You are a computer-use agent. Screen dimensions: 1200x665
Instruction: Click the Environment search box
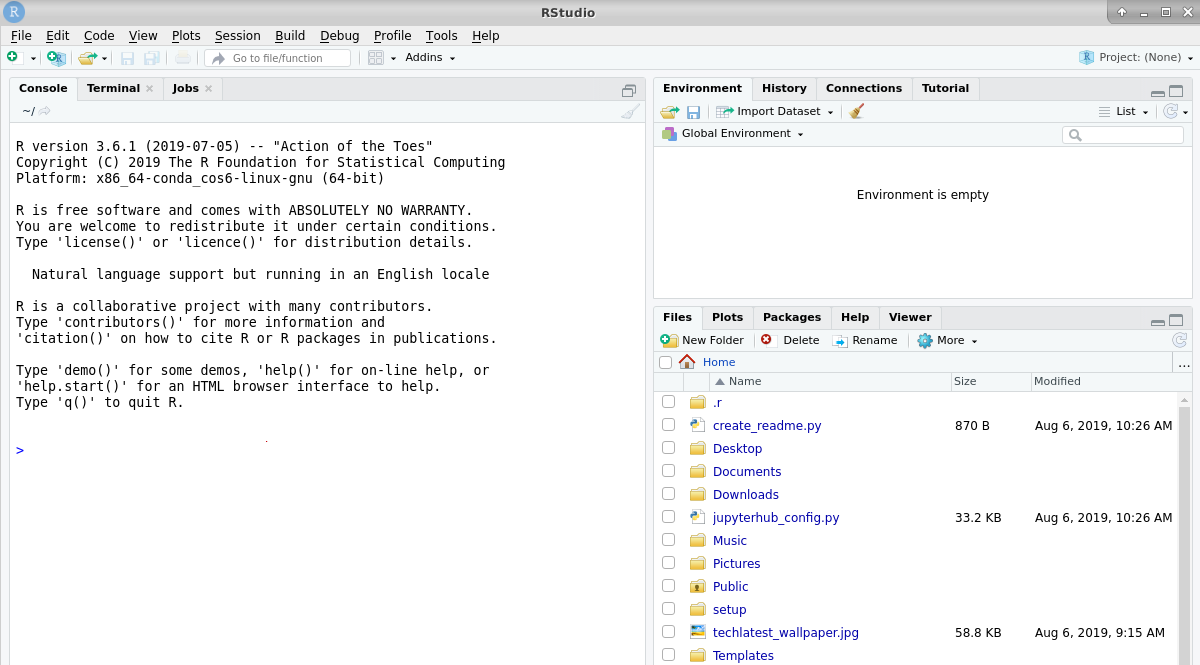1123,135
